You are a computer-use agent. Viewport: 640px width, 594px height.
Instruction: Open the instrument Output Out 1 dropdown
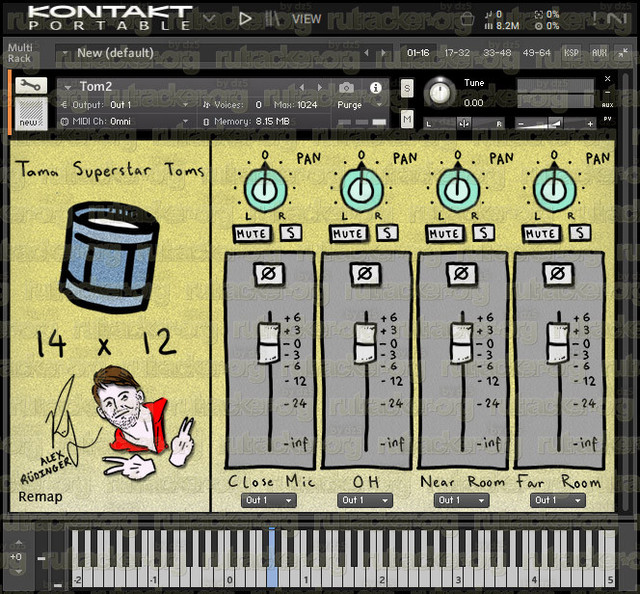click(x=125, y=105)
